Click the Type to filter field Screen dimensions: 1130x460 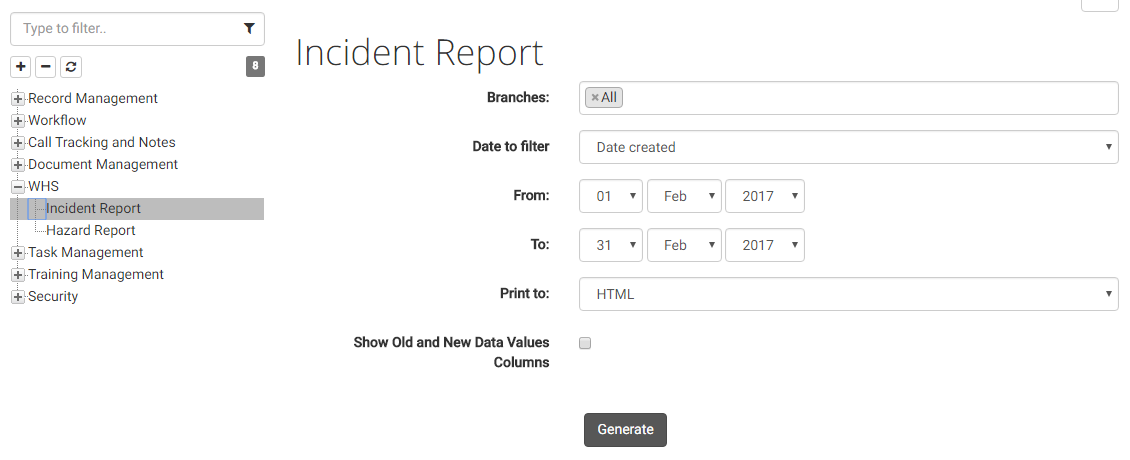click(x=137, y=29)
